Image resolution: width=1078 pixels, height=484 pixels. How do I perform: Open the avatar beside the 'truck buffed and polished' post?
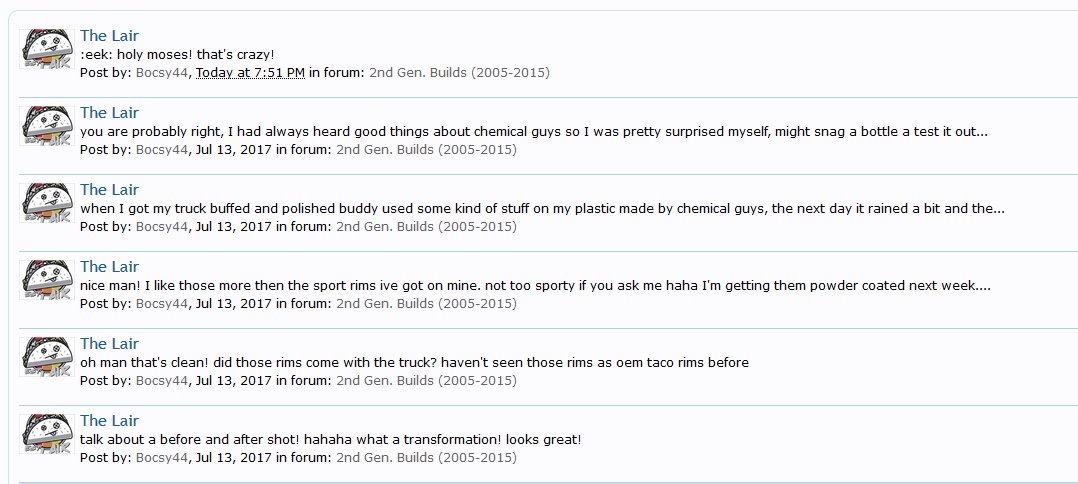tap(47, 203)
